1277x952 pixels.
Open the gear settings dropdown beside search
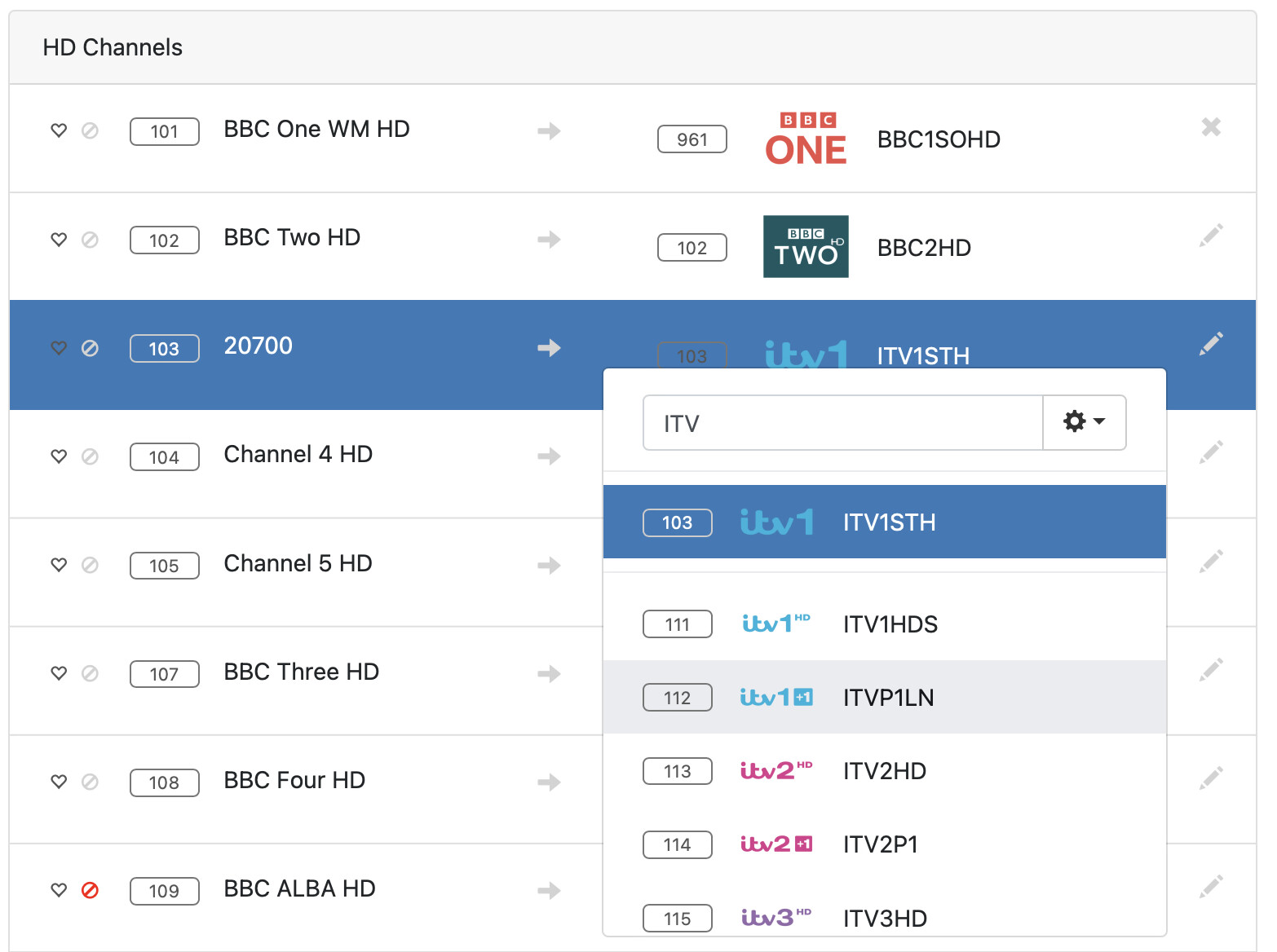pyautogui.click(x=1084, y=422)
